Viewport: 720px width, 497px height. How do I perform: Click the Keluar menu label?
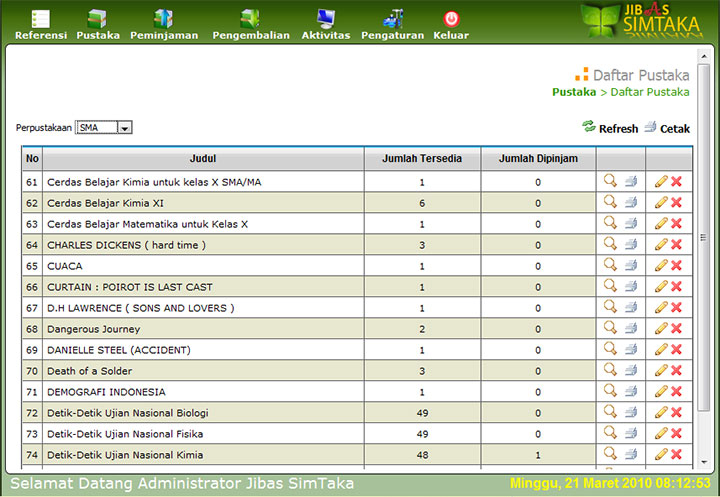(451, 35)
